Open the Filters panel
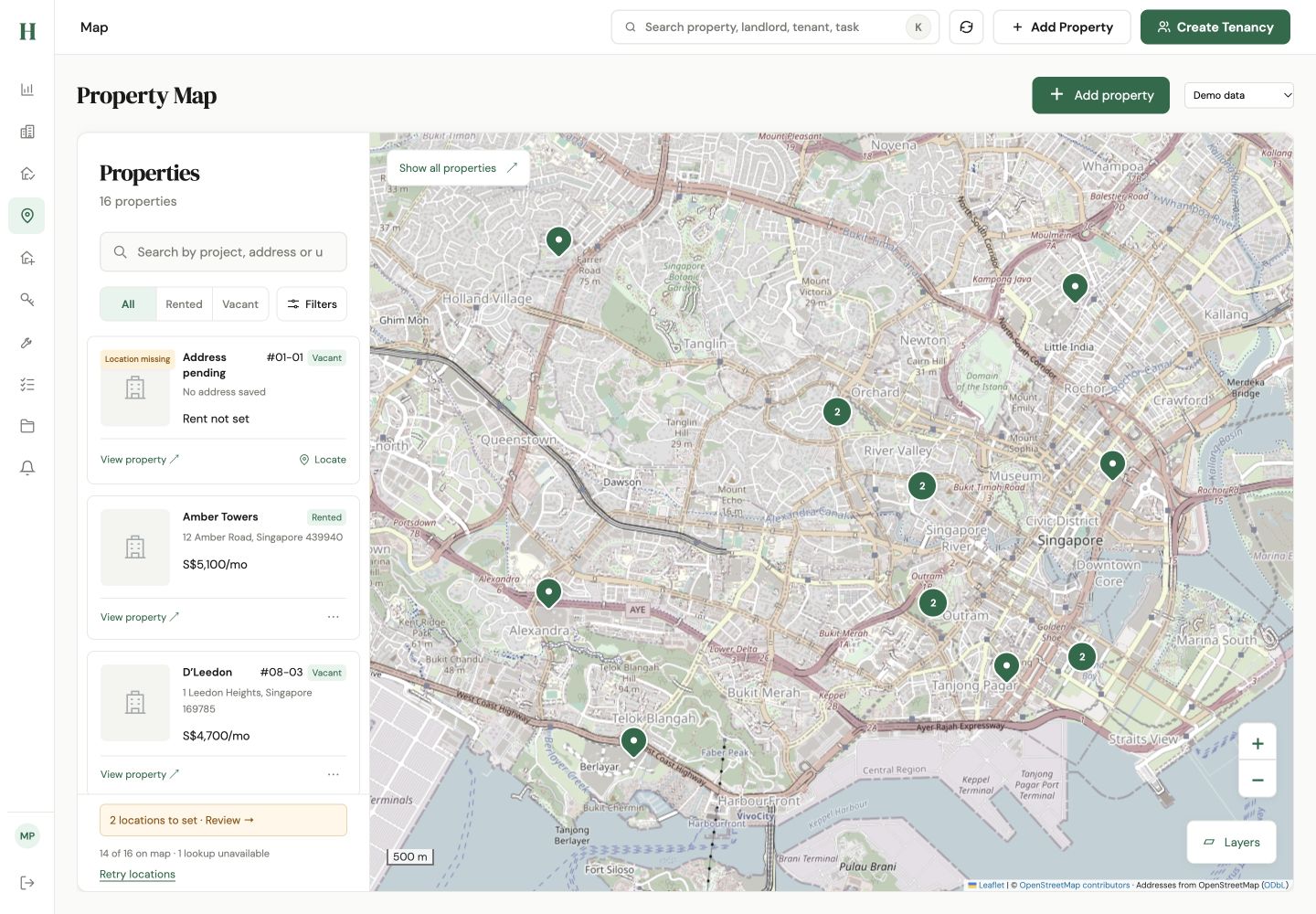1316x914 pixels. point(312,304)
